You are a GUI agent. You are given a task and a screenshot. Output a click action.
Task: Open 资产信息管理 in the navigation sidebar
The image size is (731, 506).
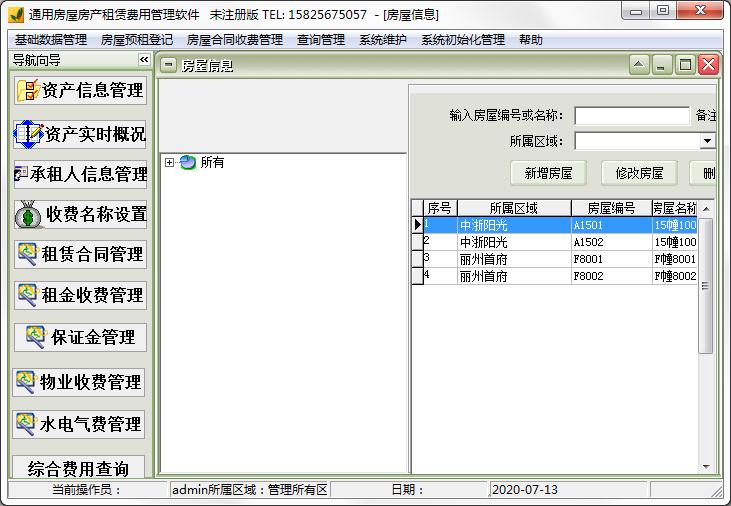[80, 90]
